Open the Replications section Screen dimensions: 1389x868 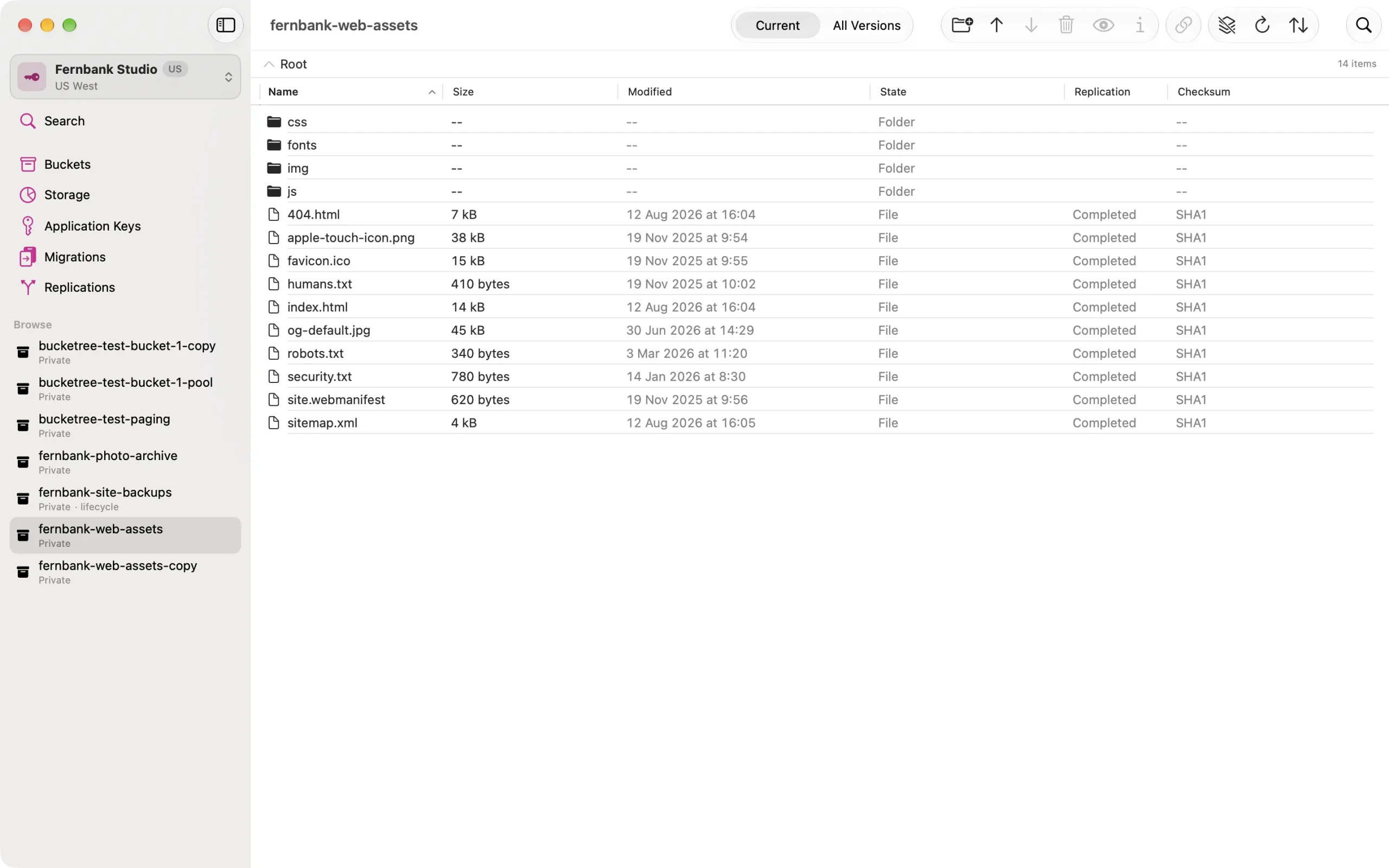pos(125,288)
